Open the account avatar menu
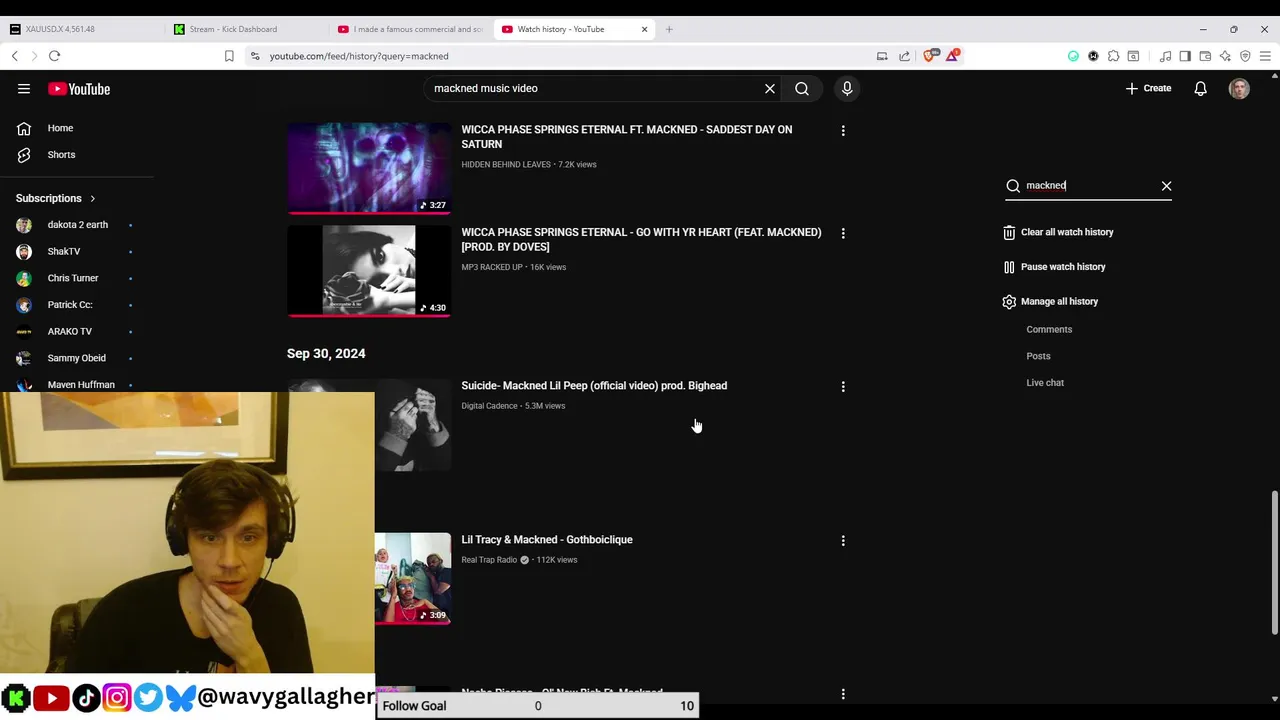The width and height of the screenshot is (1280, 720). pos(1239,89)
